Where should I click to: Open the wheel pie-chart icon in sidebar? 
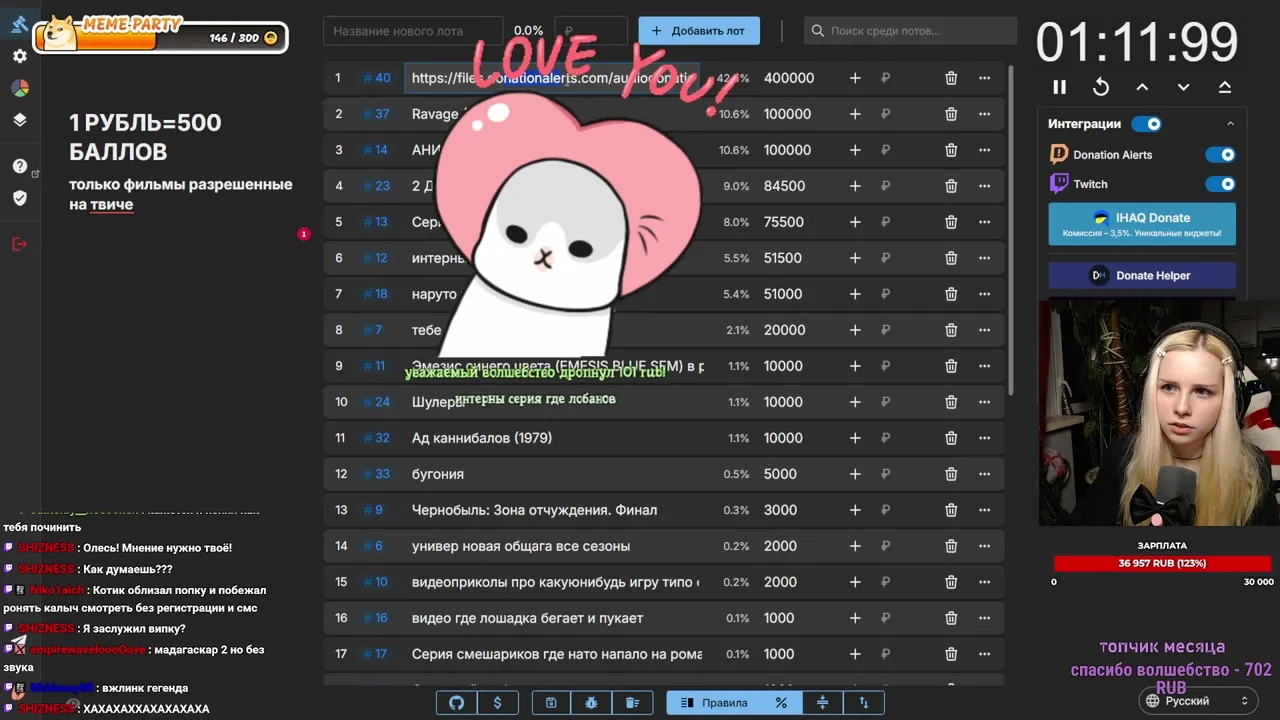(19, 88)
